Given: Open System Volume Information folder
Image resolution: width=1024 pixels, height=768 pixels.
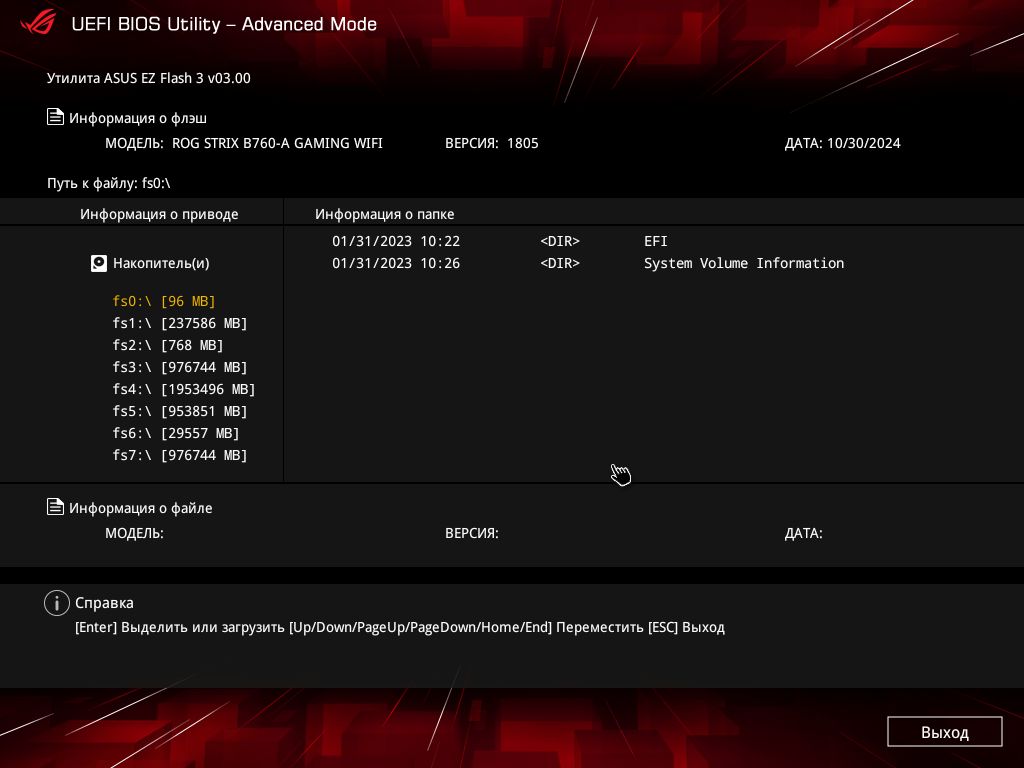Looking at the screenshot, I should pos(744,263).
